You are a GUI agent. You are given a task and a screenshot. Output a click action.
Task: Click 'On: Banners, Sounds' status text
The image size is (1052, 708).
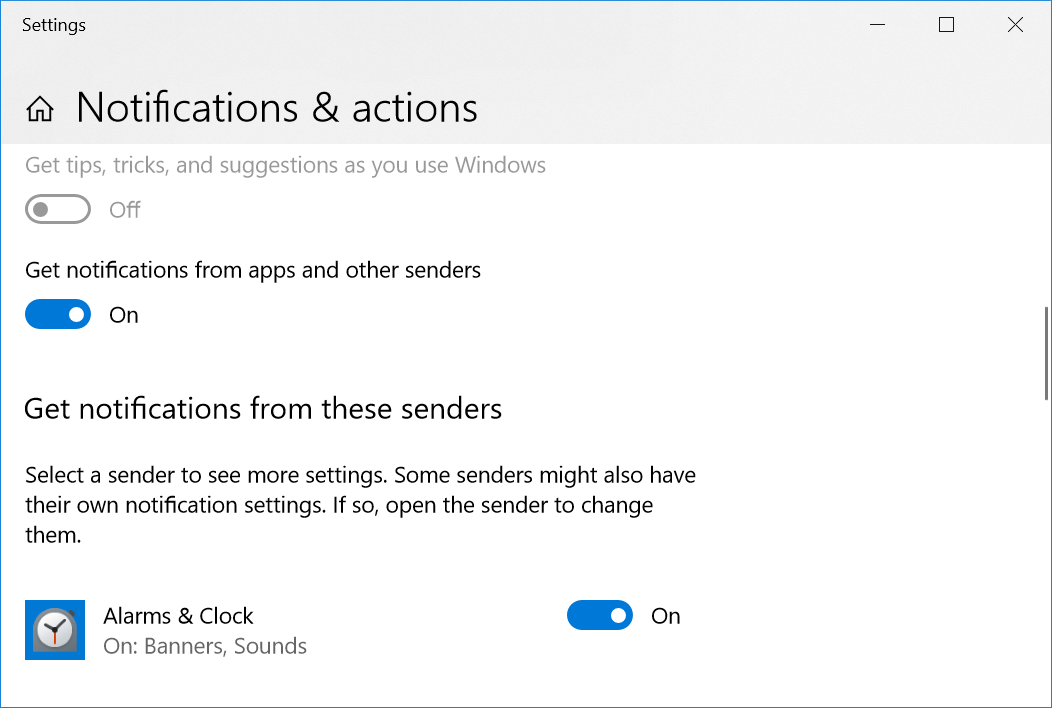pyautogui.click(x=205, y=646)
